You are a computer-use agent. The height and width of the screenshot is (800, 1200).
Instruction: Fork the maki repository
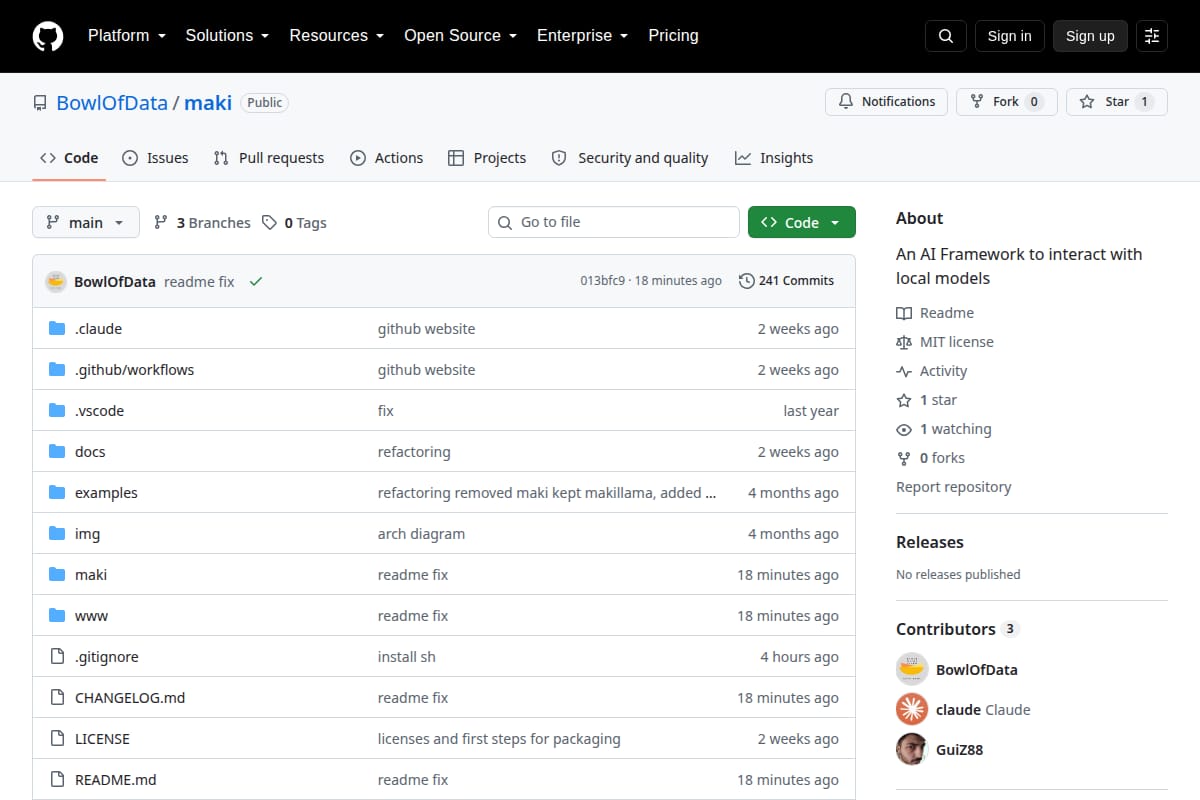coord(1006,102)
